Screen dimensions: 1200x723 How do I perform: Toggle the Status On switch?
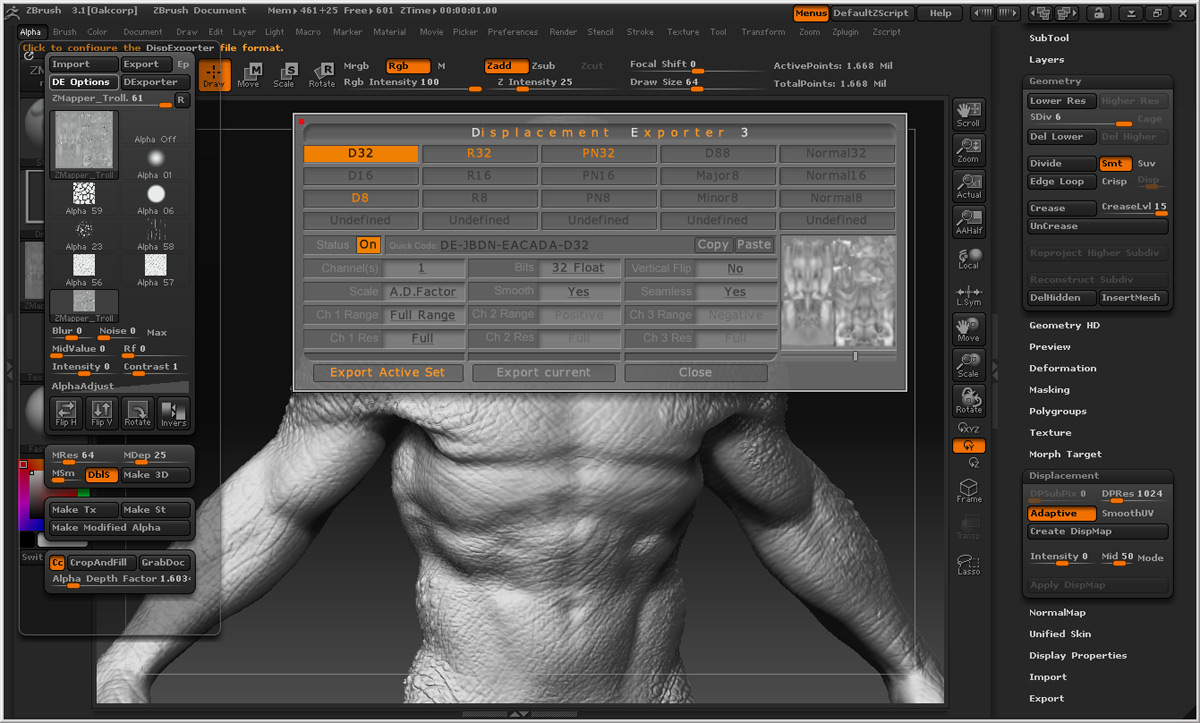click(x=368, y=245)
